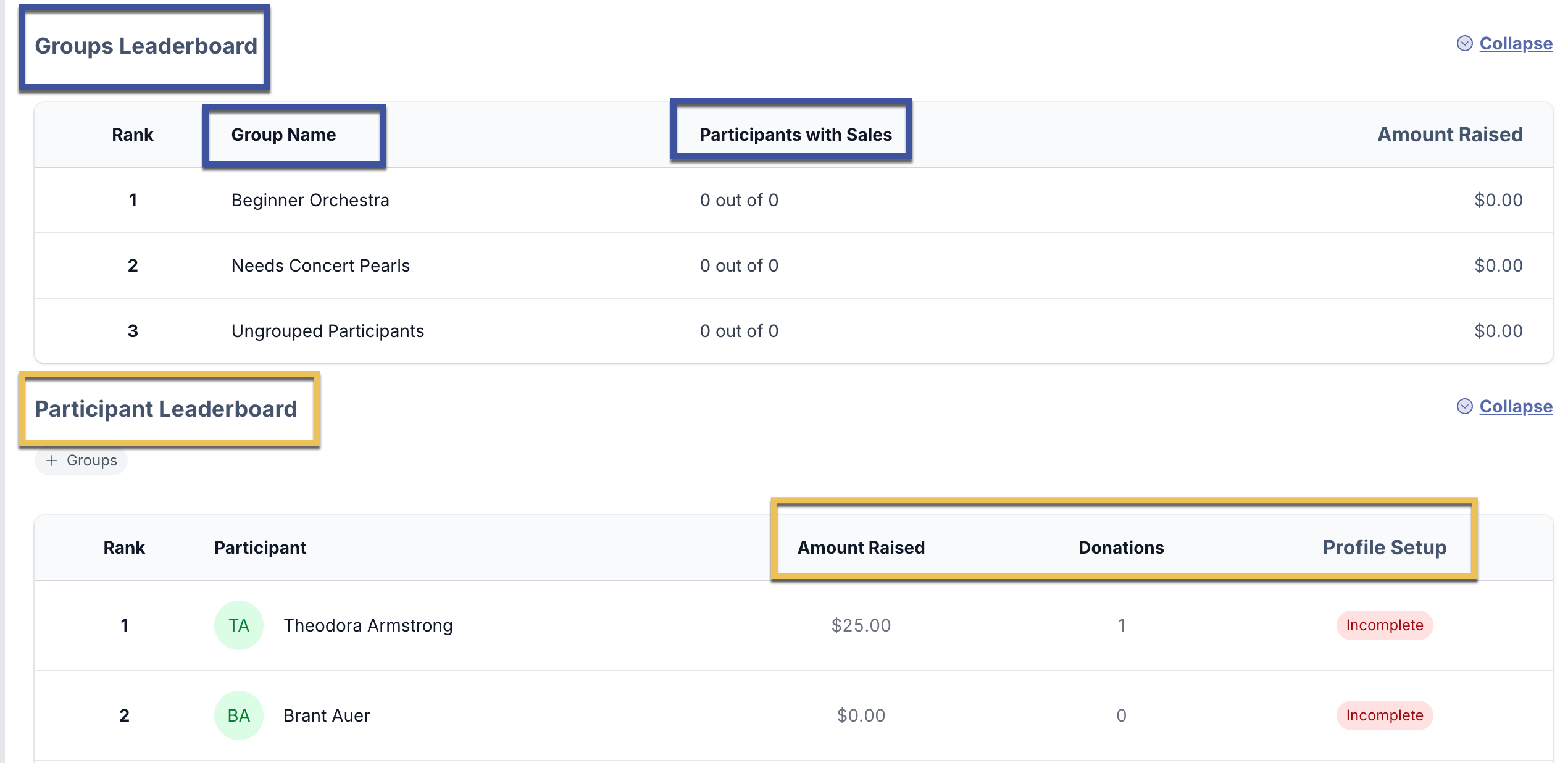Click the plus icon in Groups chip
The image size is (1568, 763).
[52, 461]
